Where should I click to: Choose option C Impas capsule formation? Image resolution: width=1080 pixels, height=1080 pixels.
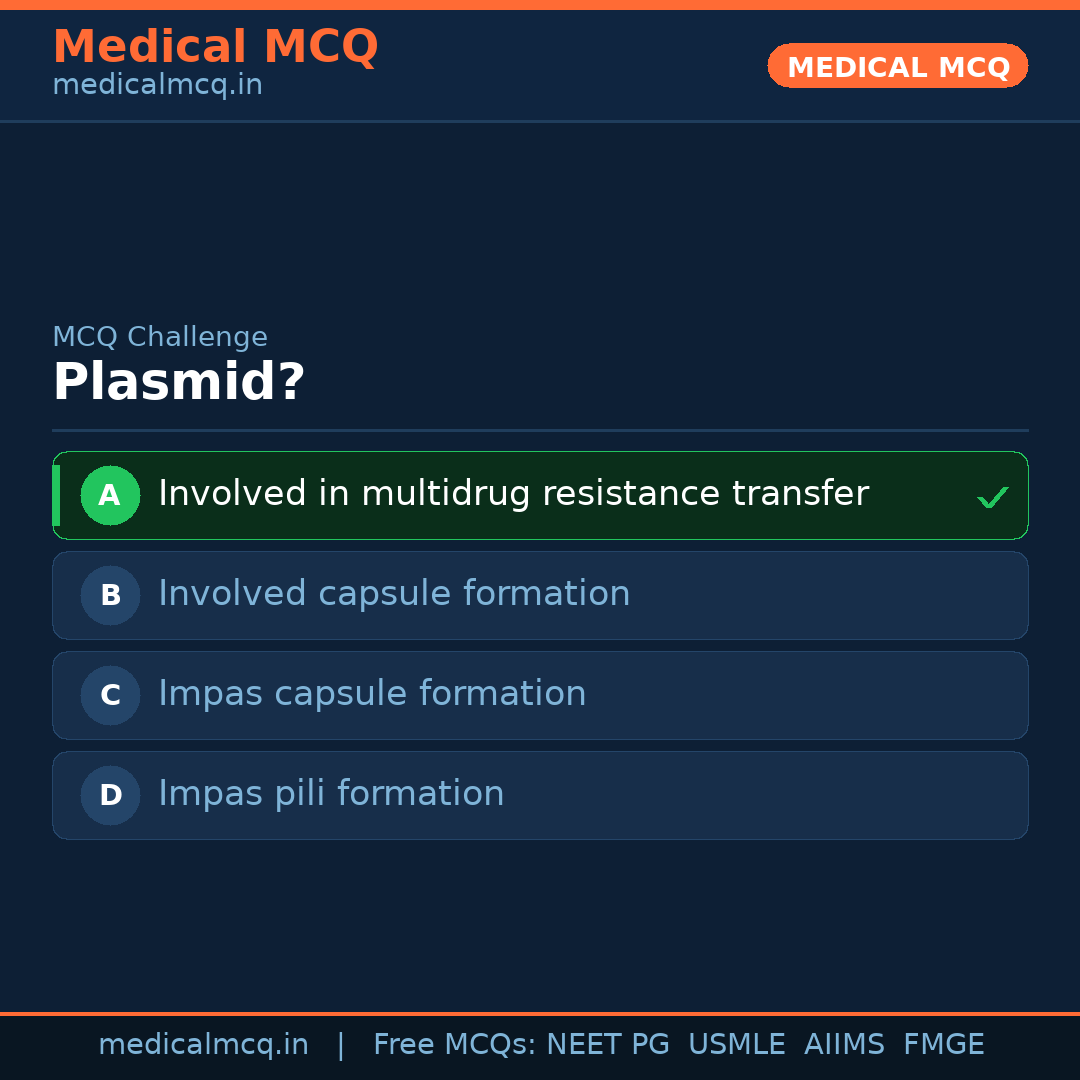click(540, 695)
